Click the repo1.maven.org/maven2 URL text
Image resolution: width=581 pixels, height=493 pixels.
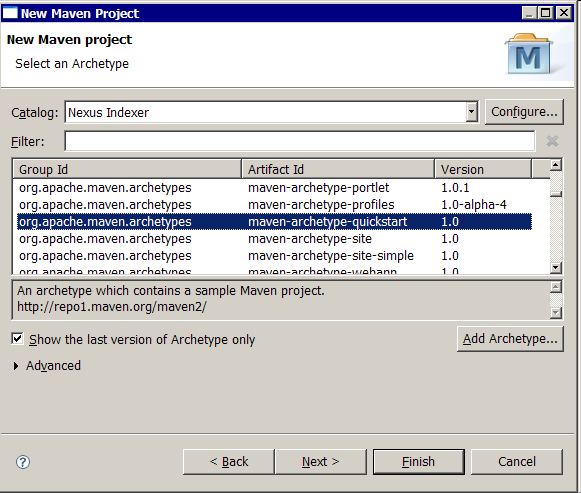point(112,307)
